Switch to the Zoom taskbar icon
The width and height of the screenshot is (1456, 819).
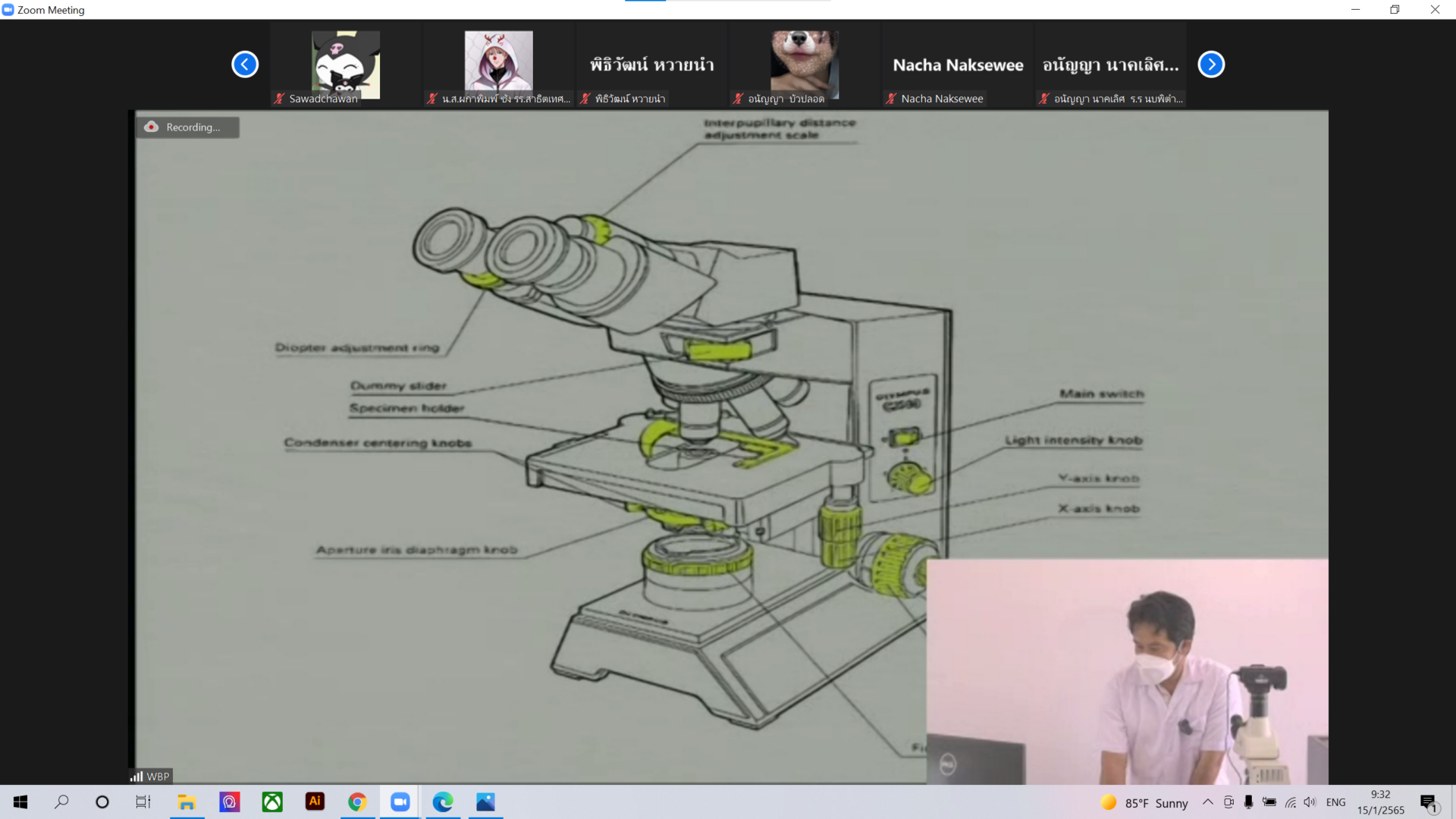400,802
